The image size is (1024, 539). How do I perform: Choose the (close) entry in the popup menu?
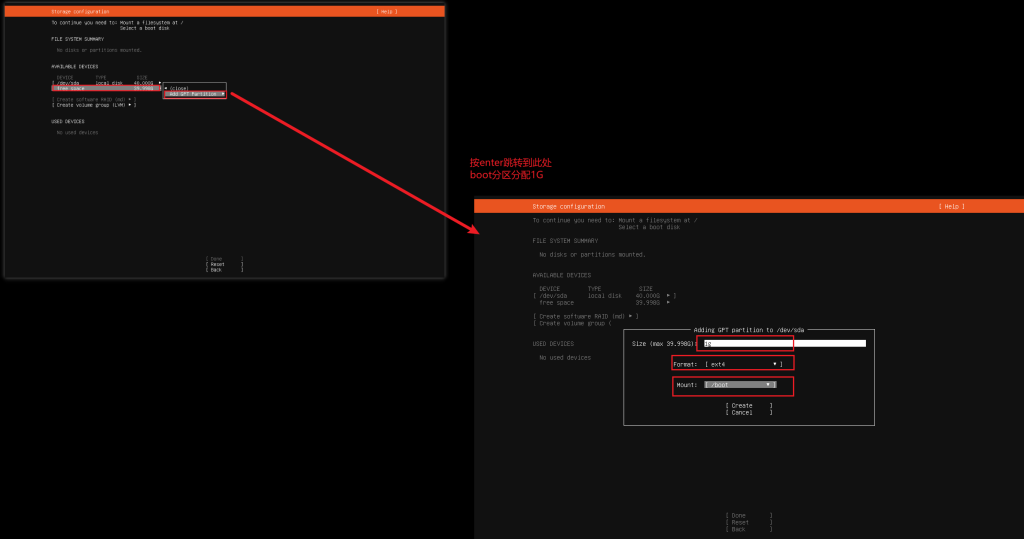tap(178, 88)
